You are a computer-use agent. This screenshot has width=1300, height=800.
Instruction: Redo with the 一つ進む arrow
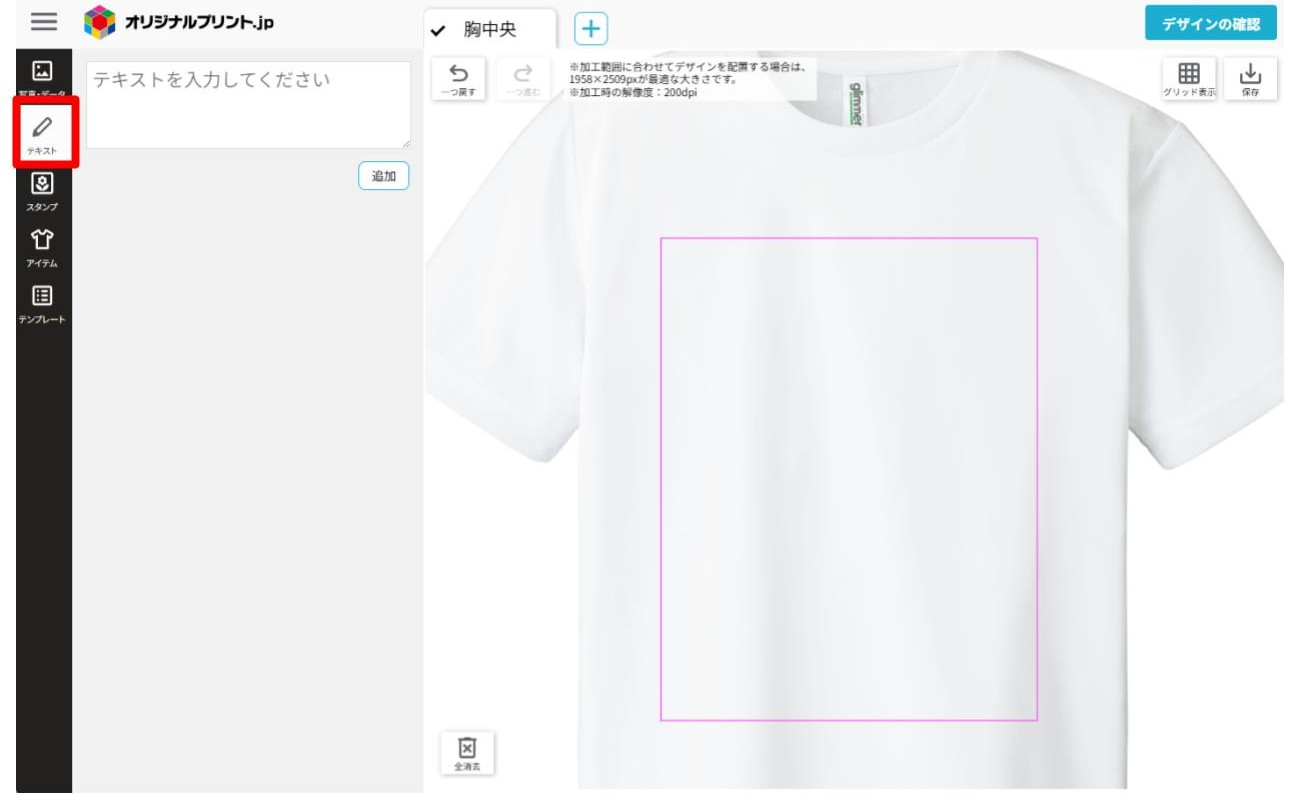pos(522,79)
